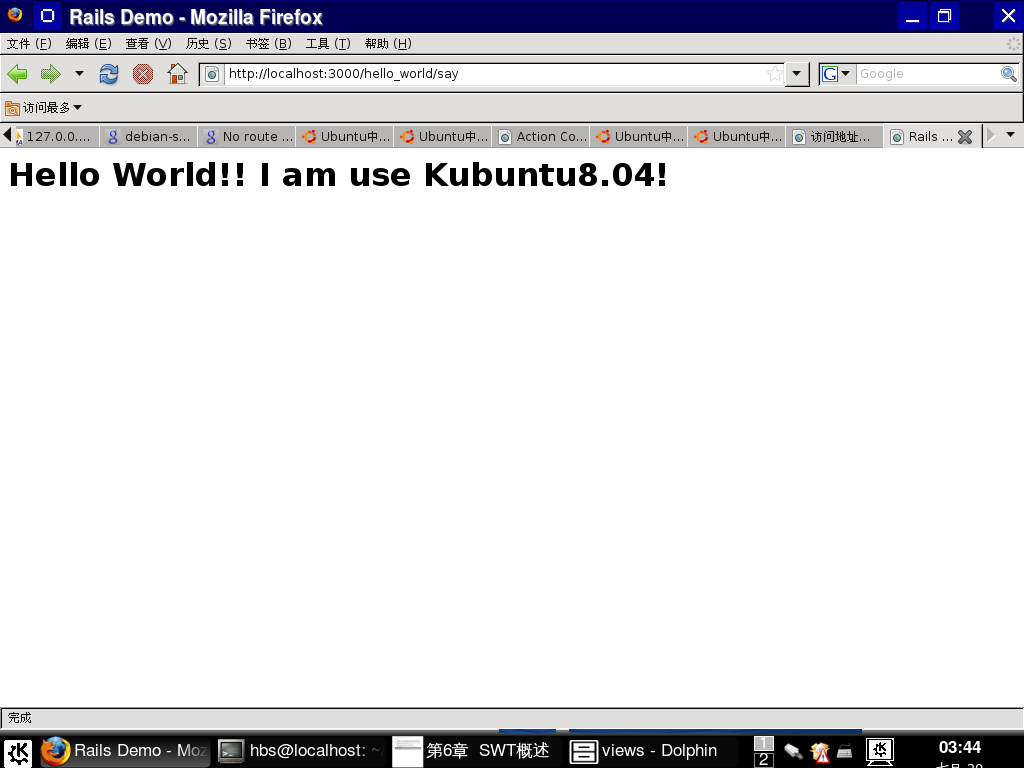Switch to the No route ... tab
The image size is (1024, 768).
[247, 136]
